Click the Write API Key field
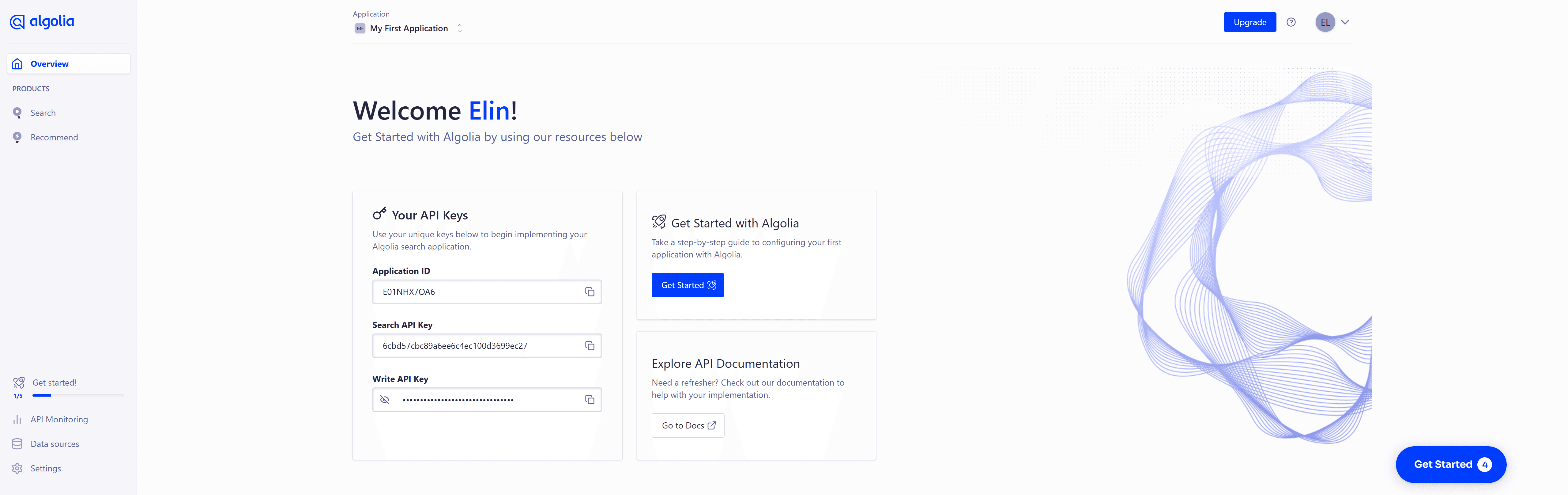The height and width of the screenshot is (495, 1568). point(487,400)
